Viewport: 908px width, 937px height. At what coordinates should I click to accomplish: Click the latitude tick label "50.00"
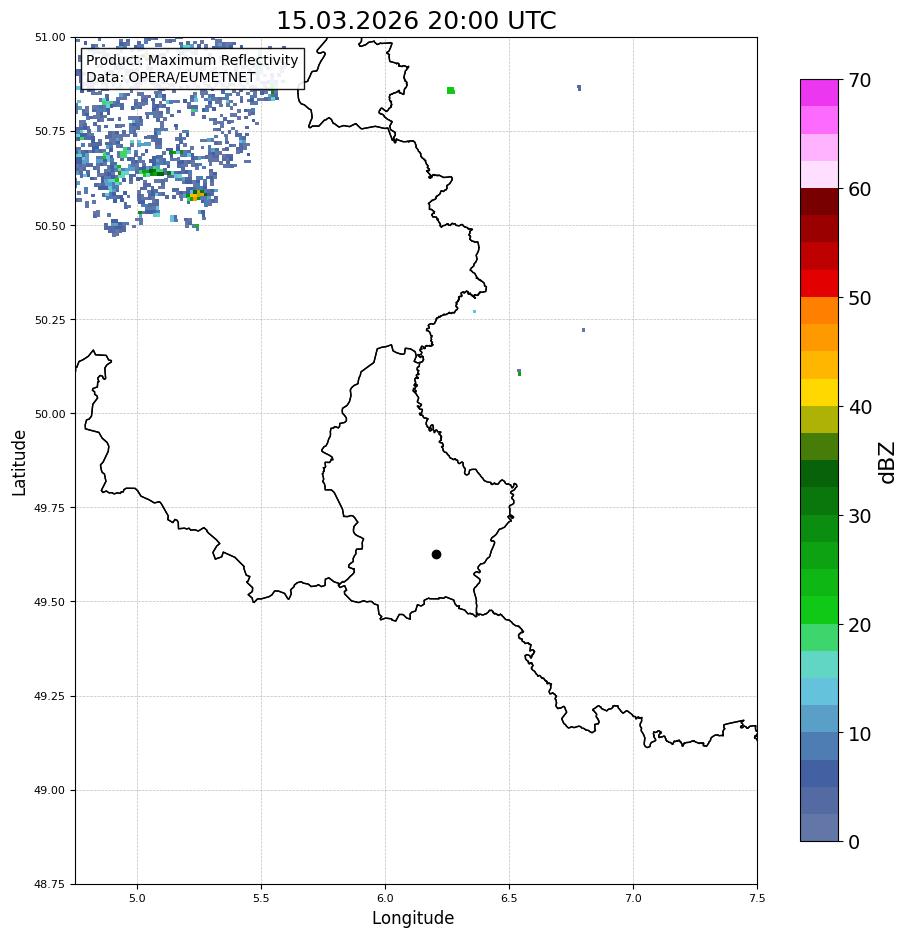click(x=50, y=414)
